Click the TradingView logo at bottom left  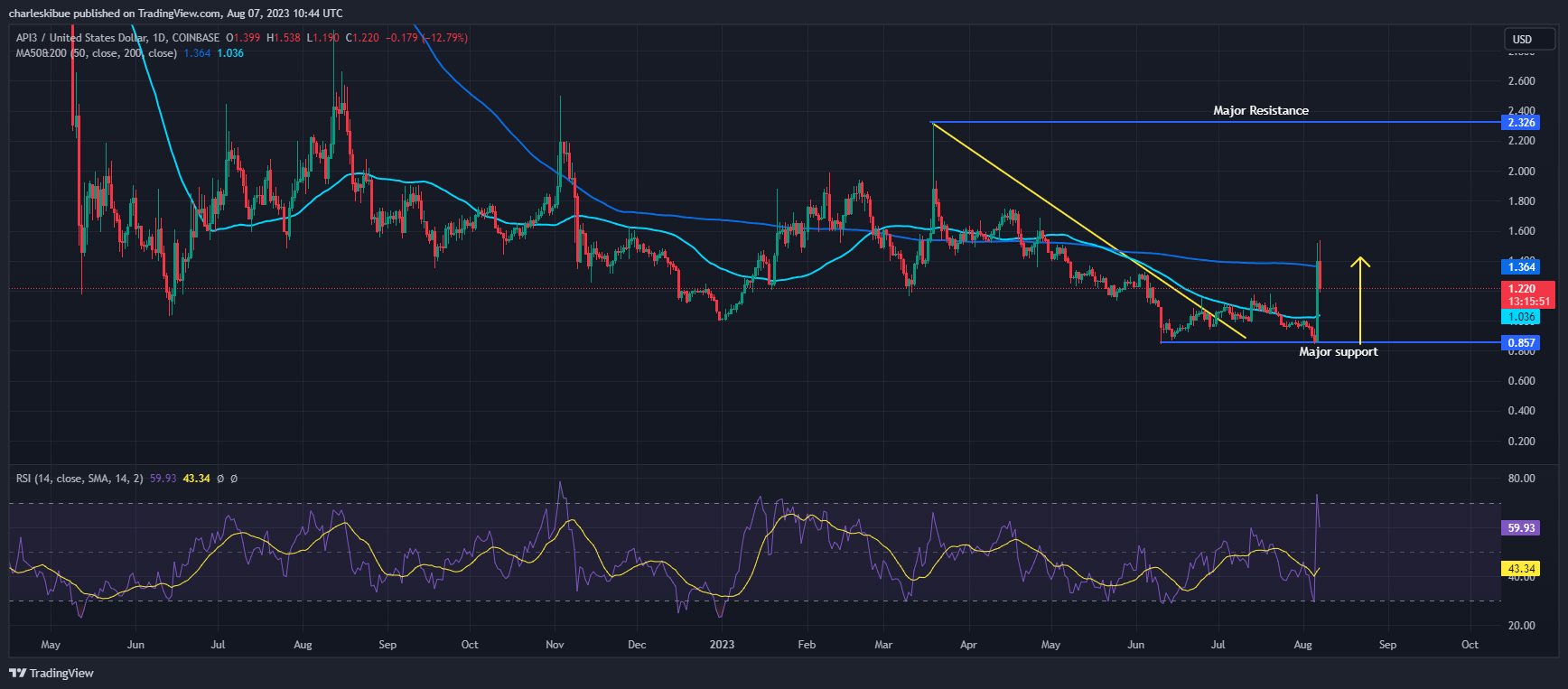[51, 673]
